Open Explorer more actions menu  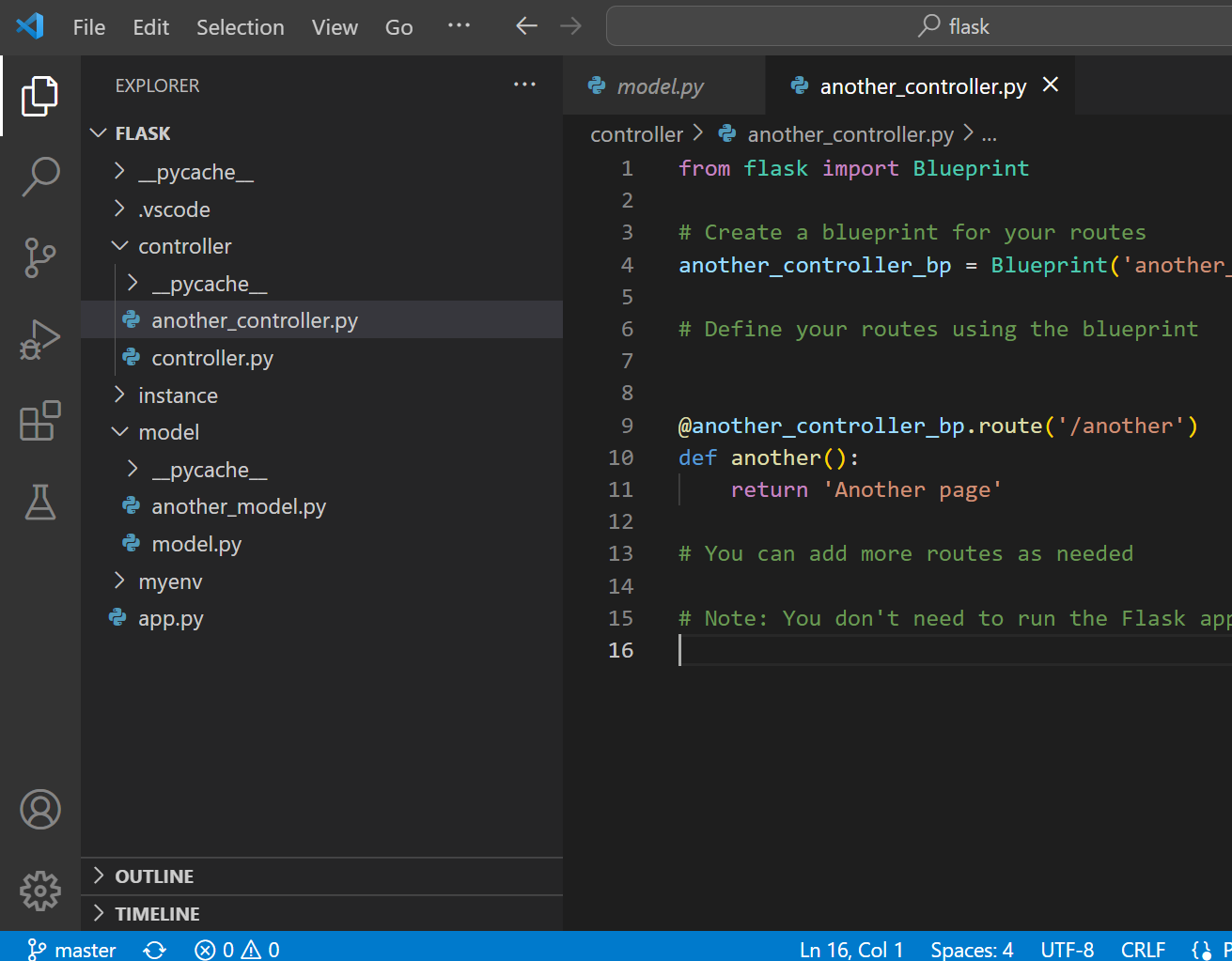click(x=524, y=85)
